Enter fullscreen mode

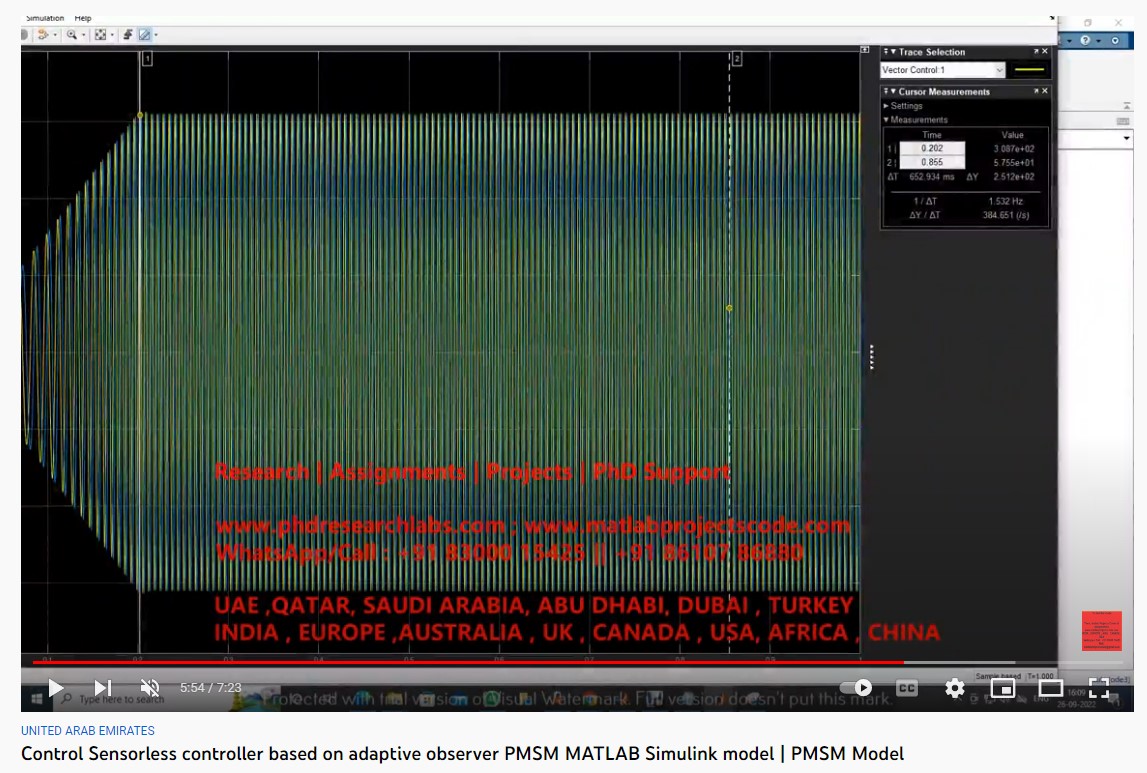1098,688
